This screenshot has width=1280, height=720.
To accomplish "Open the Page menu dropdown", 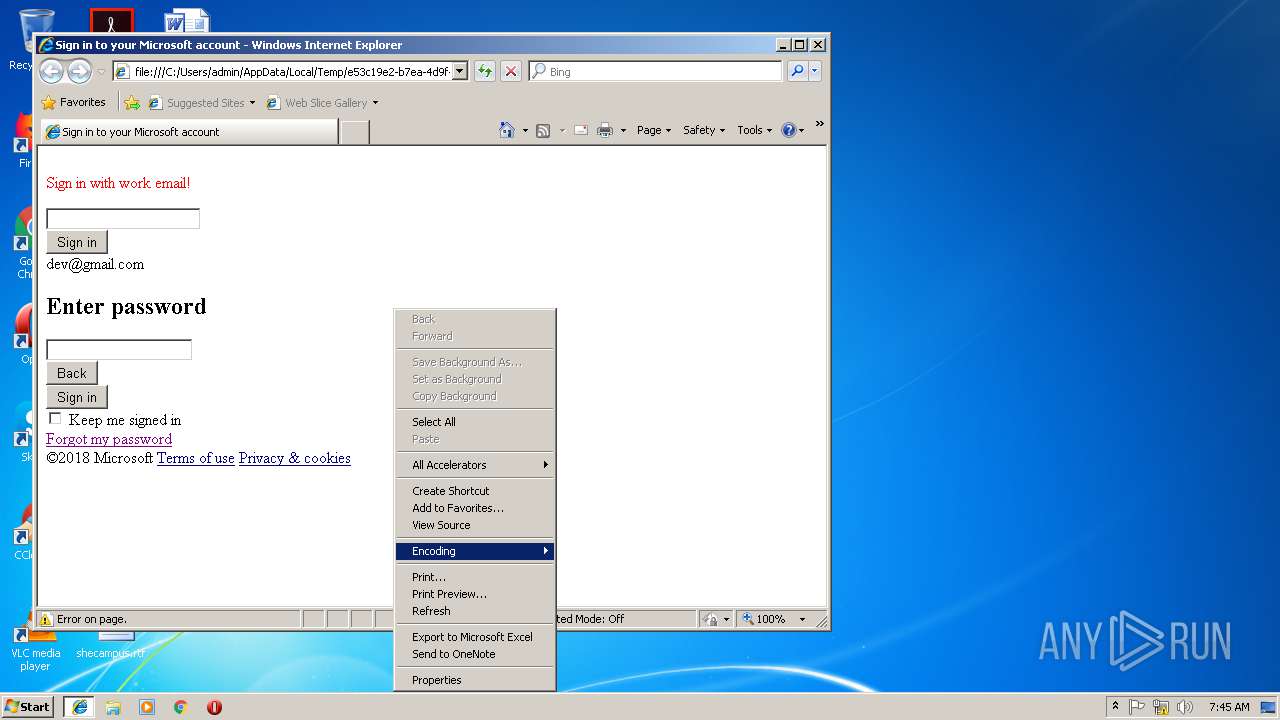I will pyautogui.click(x=654, y=130).
